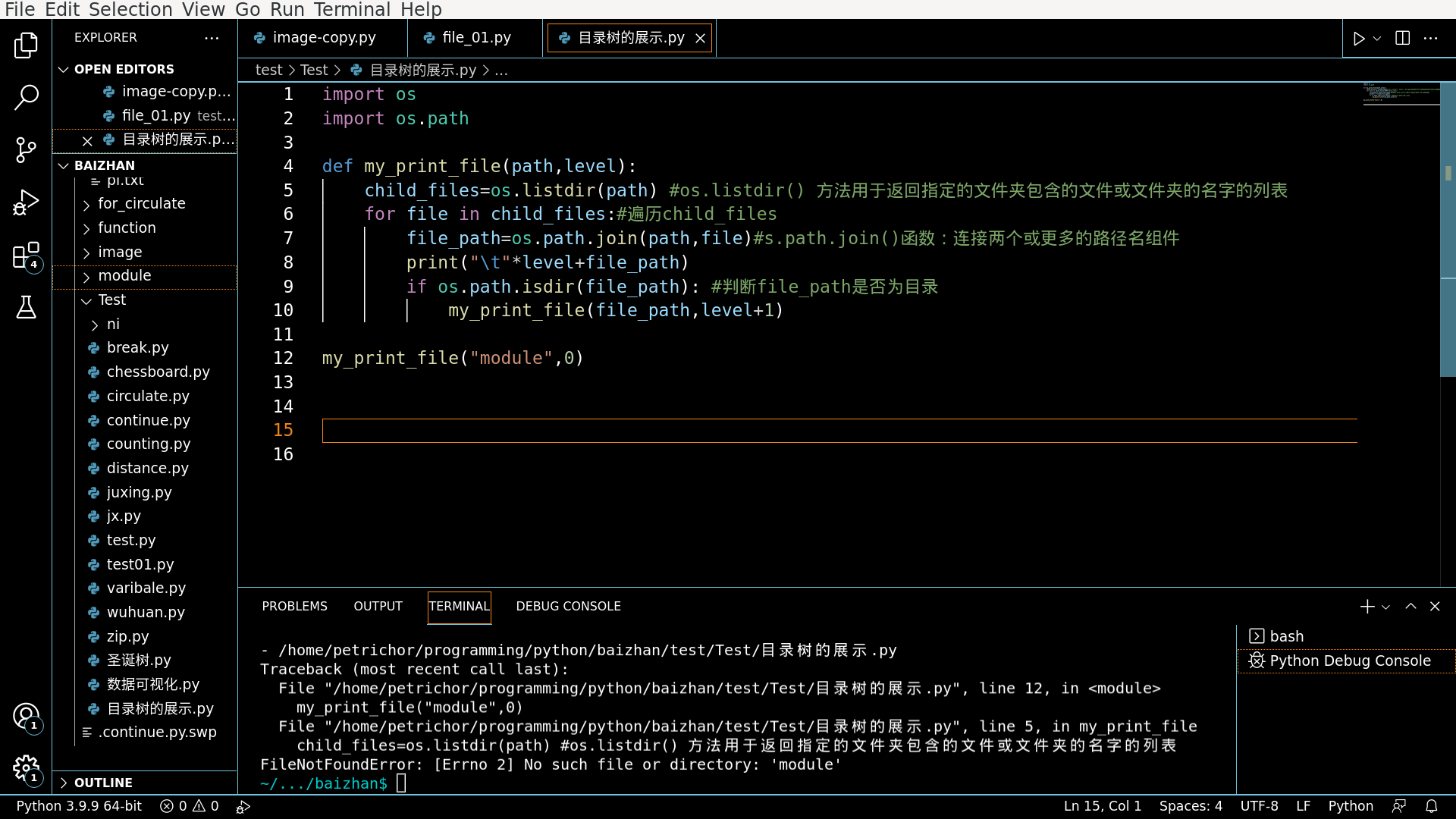Switch to the file_01.py tab
Viewport: 1456px width, 819px height.
pyautogui.click(x=475, y=38)
